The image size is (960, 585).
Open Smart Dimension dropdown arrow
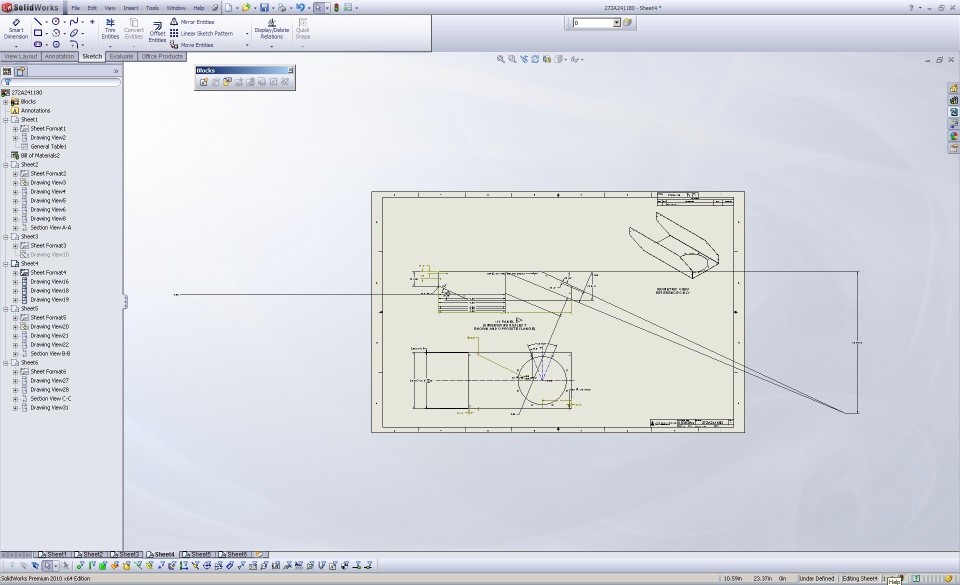coord(16,46)
